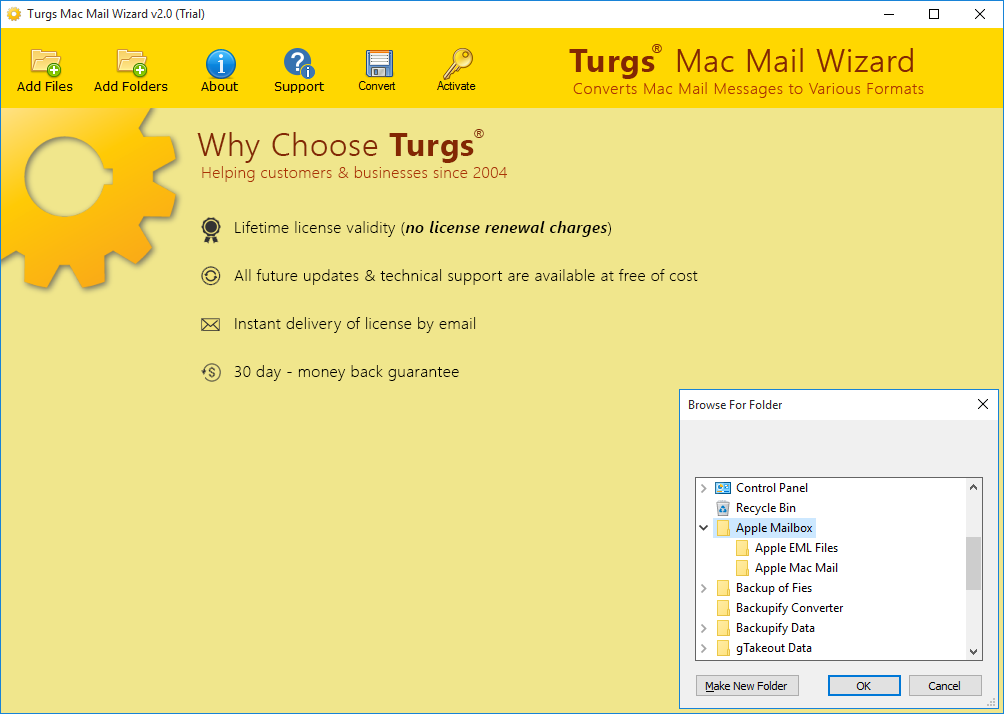
Task: Click the Backupify Converter folder icon
Action: point(723,608)
